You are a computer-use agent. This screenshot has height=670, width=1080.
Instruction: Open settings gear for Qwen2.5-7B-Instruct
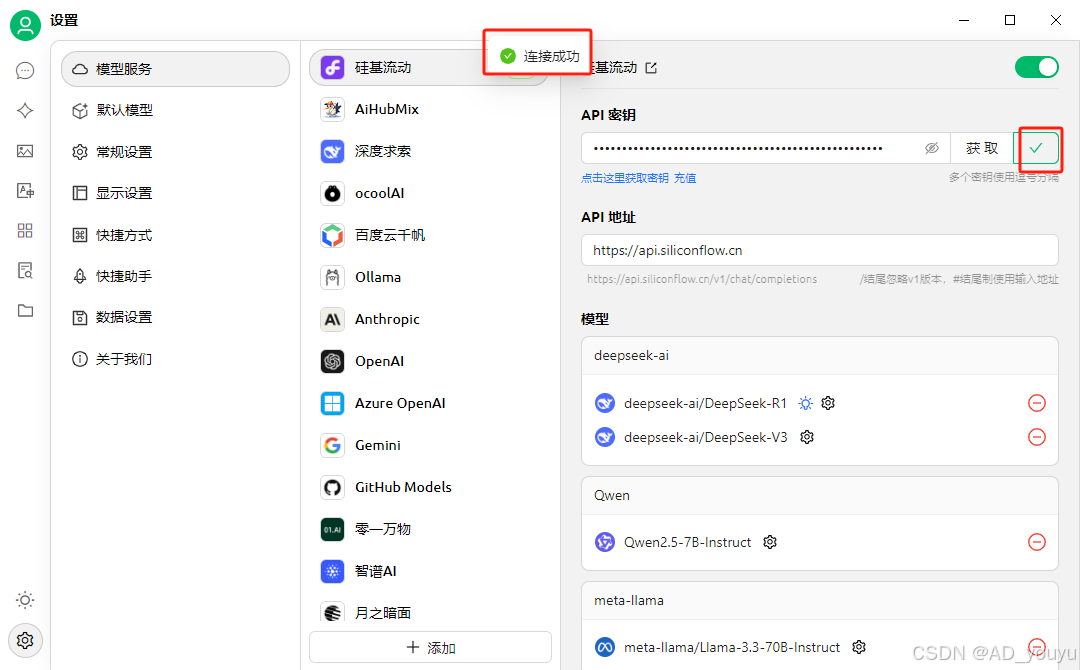(770, 542)
